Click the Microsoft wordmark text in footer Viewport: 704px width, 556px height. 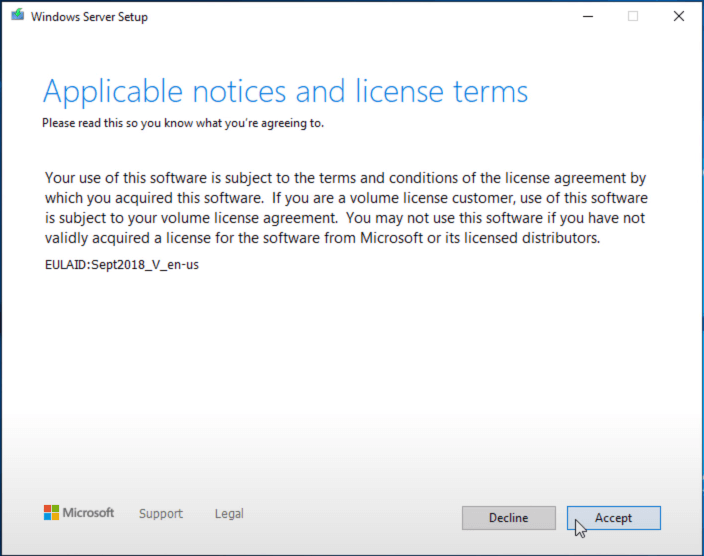pyautogui.click(x=89, y=513)
